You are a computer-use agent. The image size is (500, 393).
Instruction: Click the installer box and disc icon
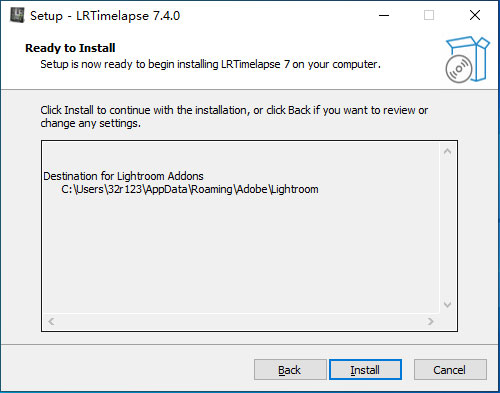pyautogui.click(x=467, y=60)
